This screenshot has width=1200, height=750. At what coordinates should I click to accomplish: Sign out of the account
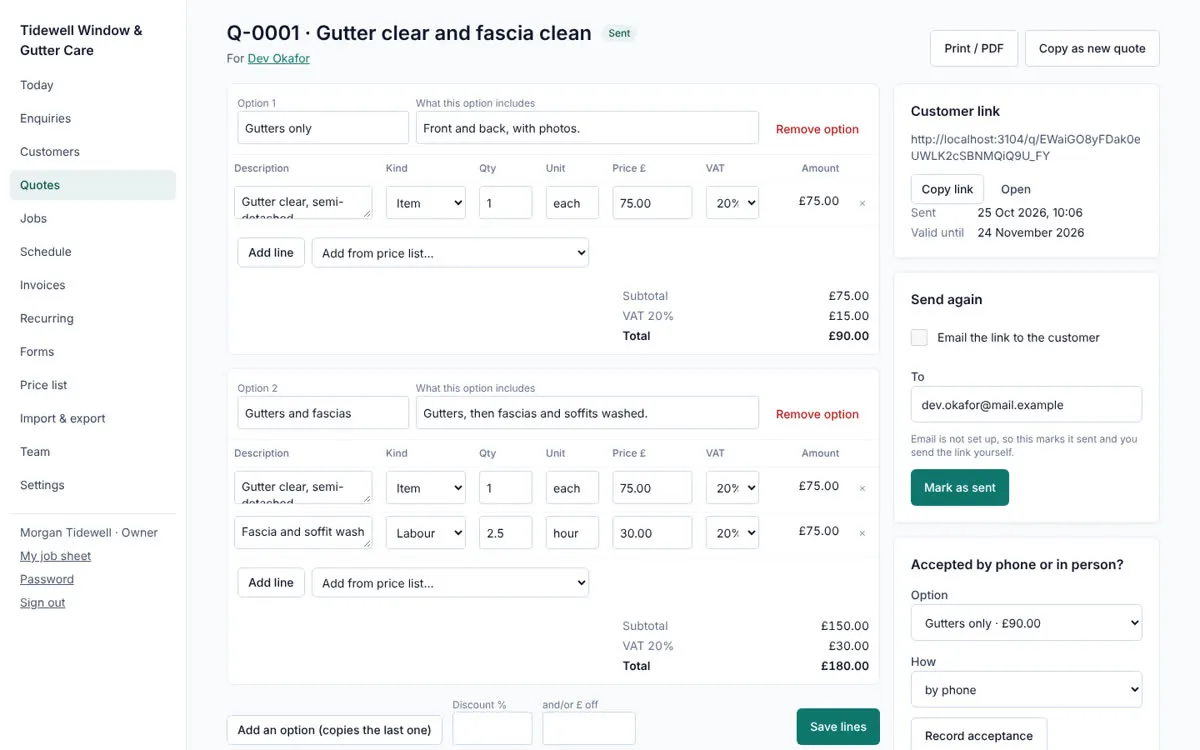[x=42, y=603]
